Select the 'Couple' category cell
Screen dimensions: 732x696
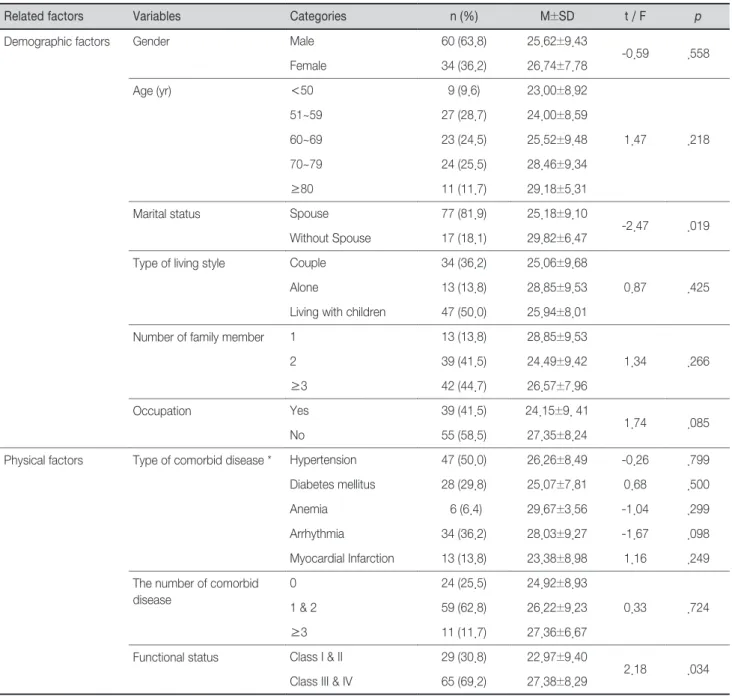click(x=308, y=263)
